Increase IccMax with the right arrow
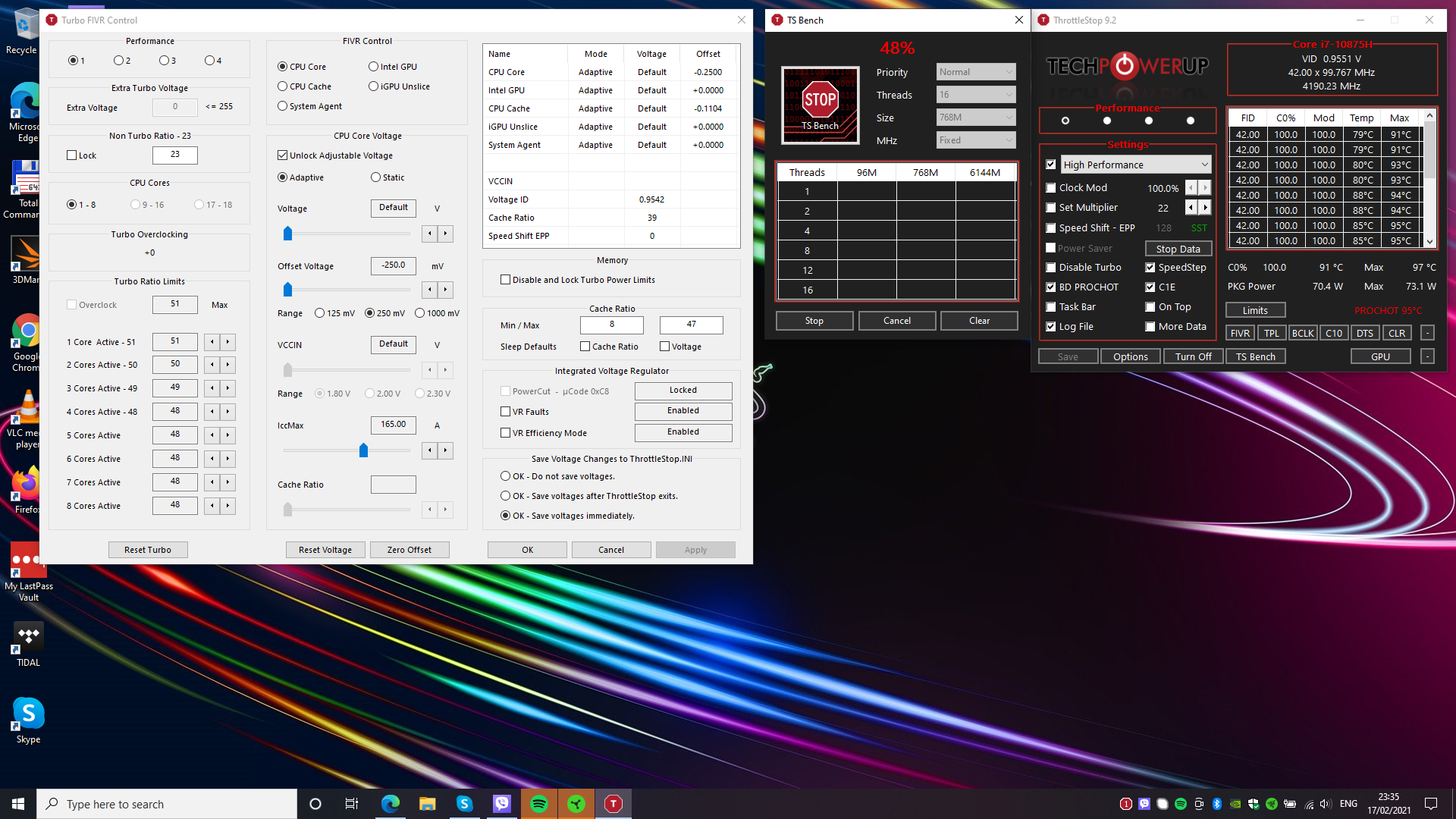1456x819 pixels. click(445, 450)
